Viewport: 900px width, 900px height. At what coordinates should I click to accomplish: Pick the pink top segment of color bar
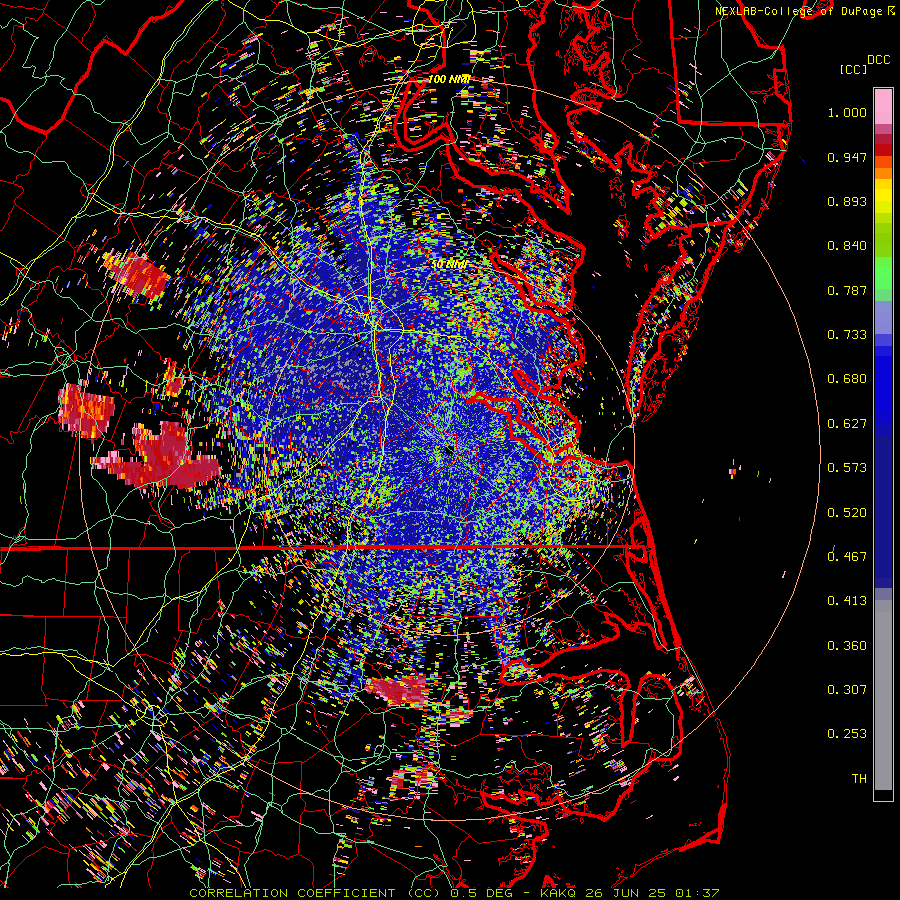[x=883, y=106]
